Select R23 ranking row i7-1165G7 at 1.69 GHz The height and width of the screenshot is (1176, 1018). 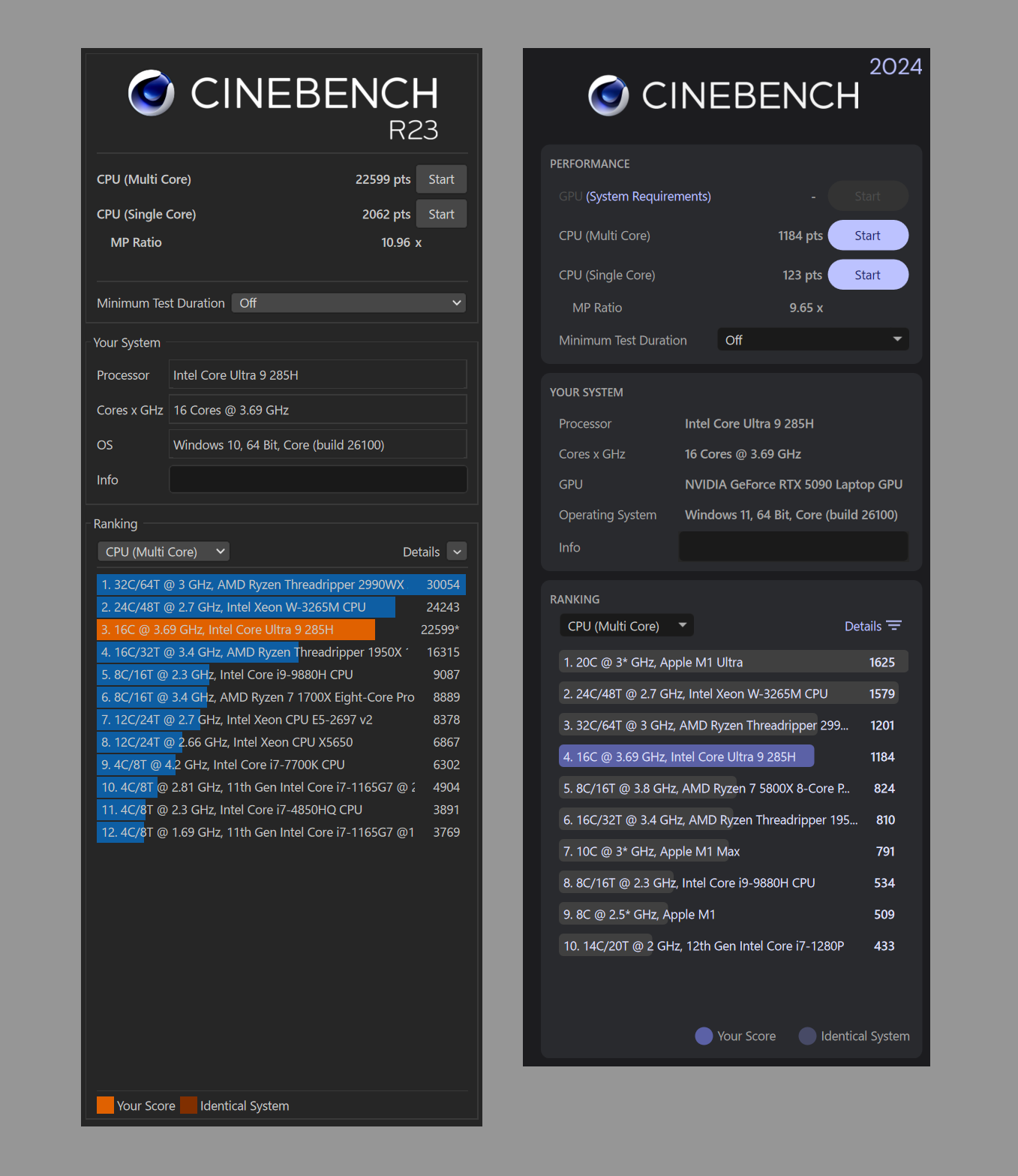pyautogui.click(x=281, y=832)
